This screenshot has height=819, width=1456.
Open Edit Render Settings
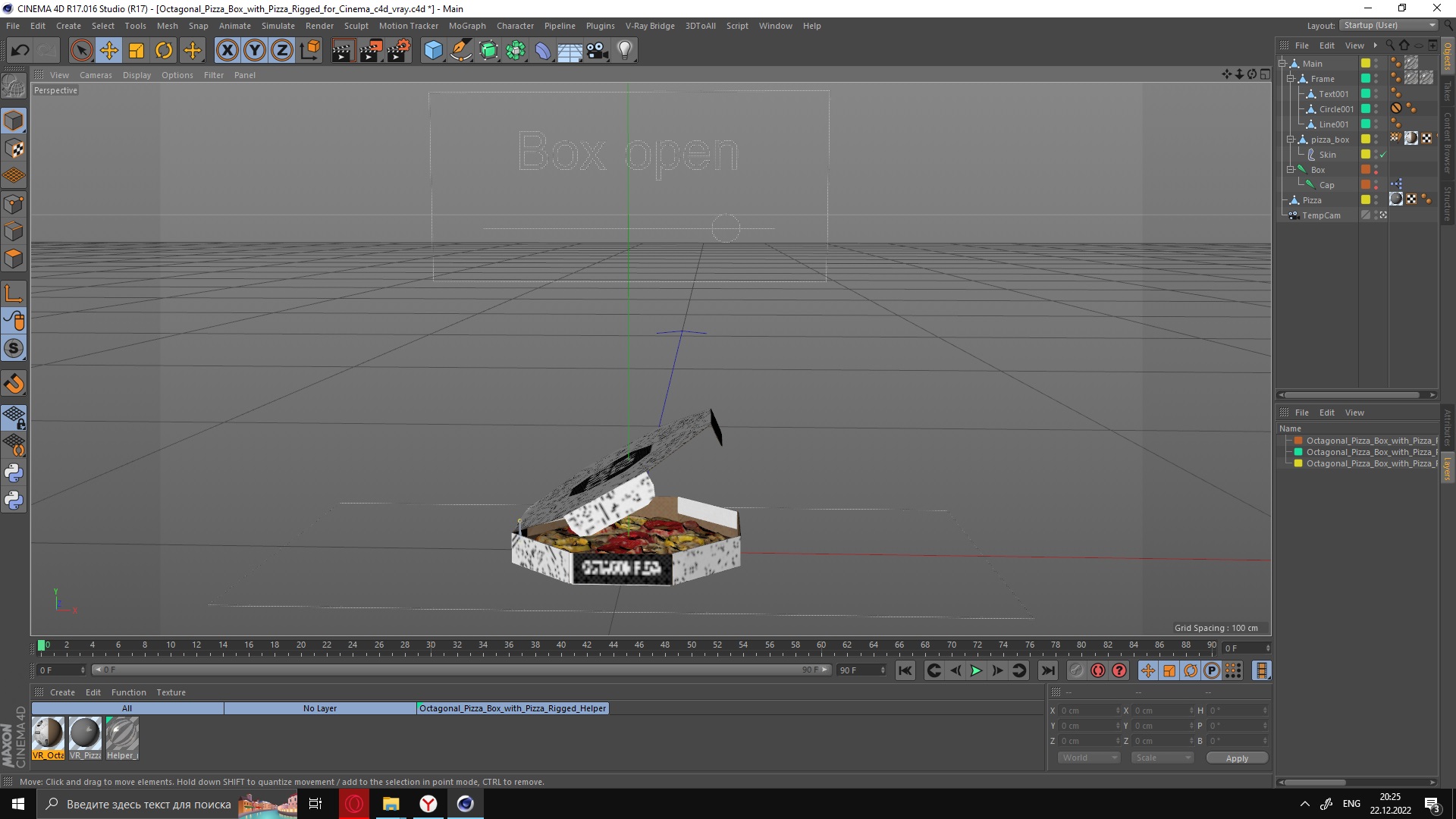[399, 51]
